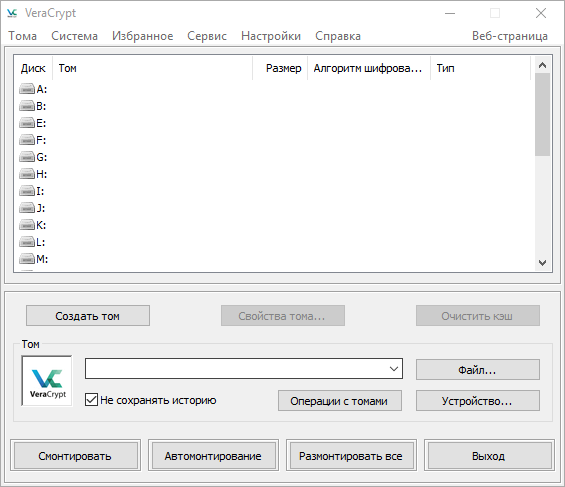Open the Система menu
The width and height of the screenshot is (565, 487).
coord(74,36)
